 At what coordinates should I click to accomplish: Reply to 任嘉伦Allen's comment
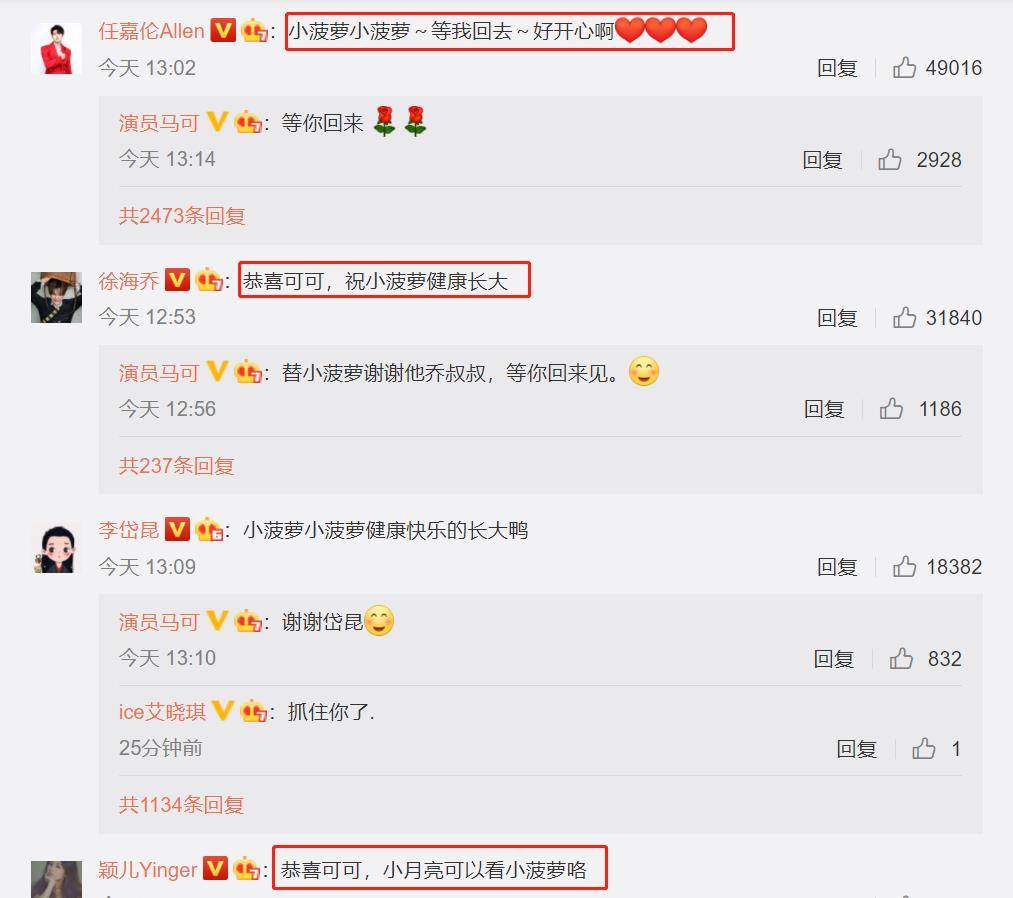tap(837, 68)
